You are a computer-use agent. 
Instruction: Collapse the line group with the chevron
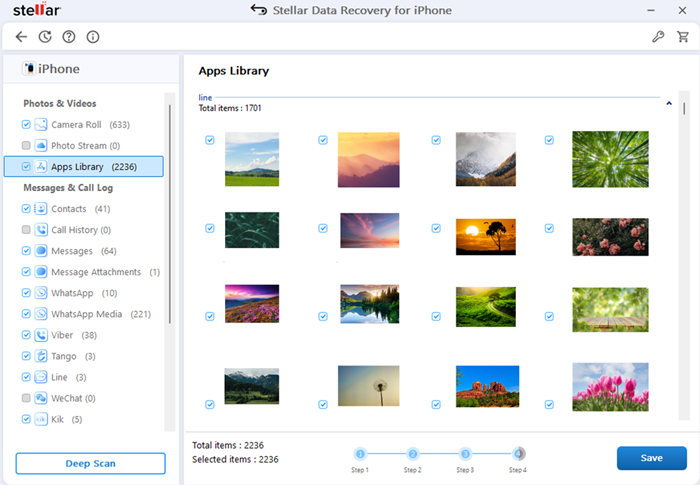click(669, 103)
